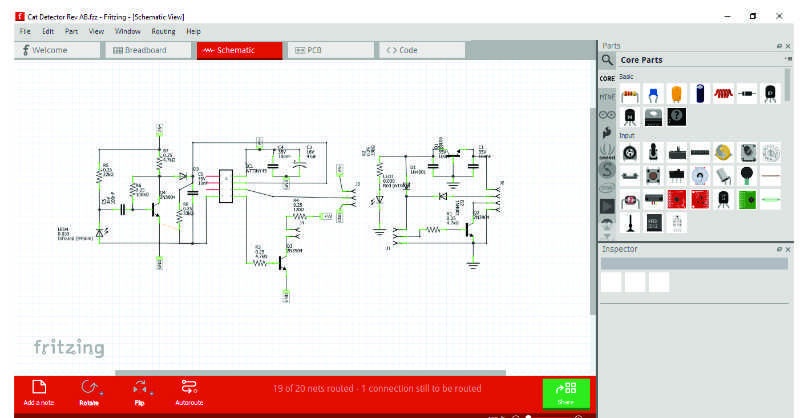Switch to the Welcome tab
This screenshot has width=800, height=418.
[57, 50]
